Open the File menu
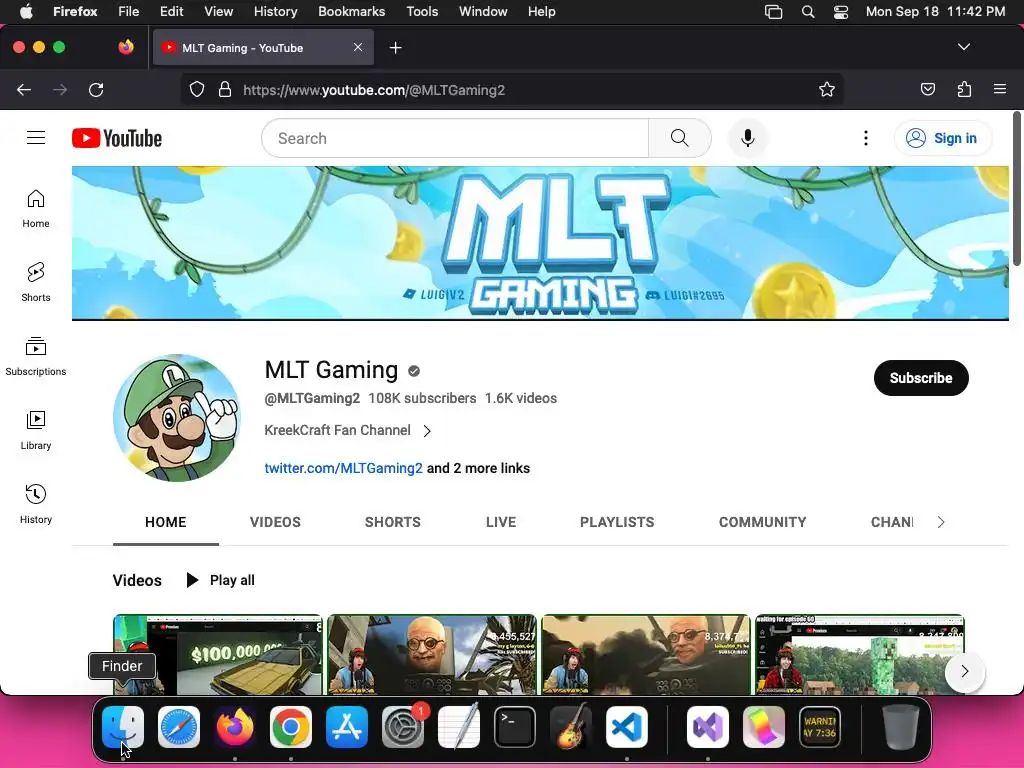Image resolution: width=1024 pixels, height=768 pixels. (129, 12)
